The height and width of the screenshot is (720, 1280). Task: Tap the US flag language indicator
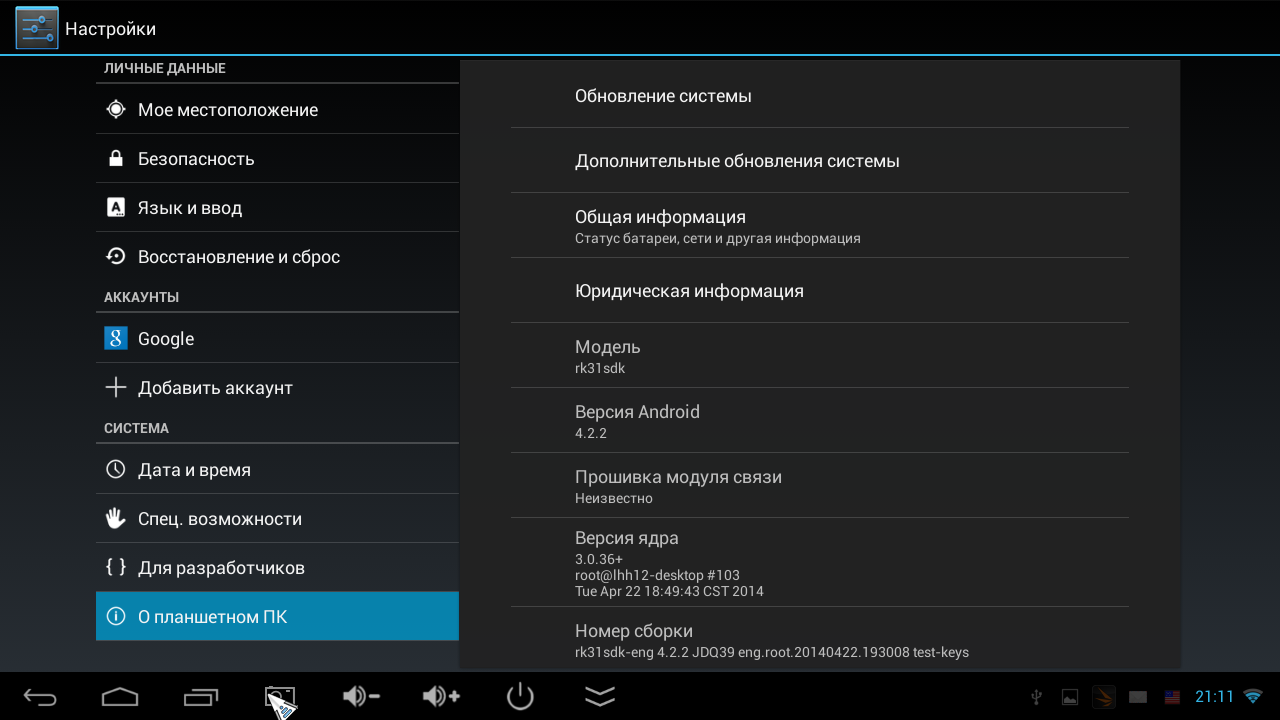click(x=1172, y=695)
